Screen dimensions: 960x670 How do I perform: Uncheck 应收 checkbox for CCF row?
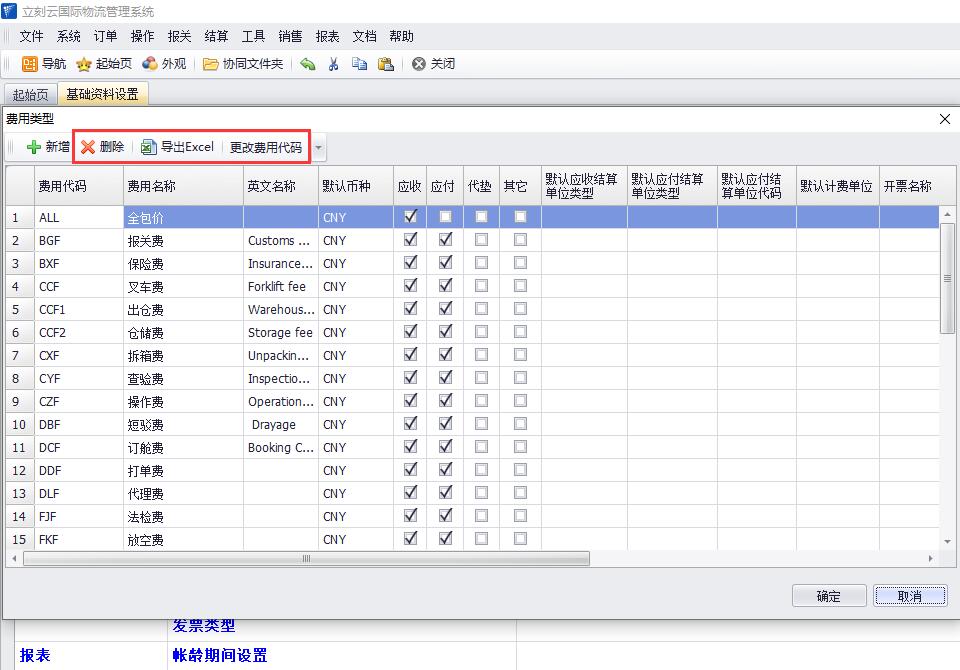coord(410,286)
